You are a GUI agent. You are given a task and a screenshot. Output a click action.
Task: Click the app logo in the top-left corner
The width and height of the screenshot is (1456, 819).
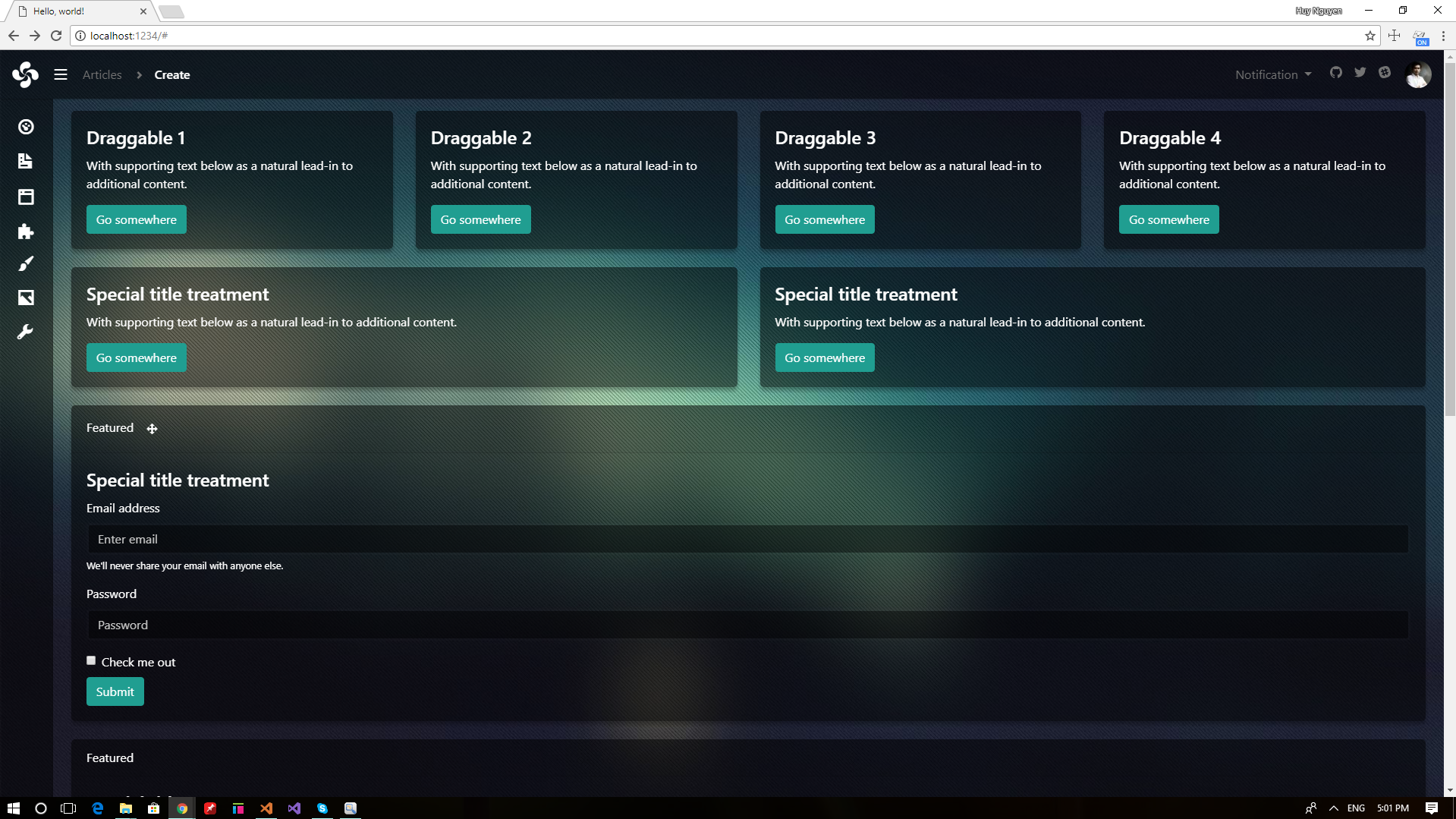point(25,74)
